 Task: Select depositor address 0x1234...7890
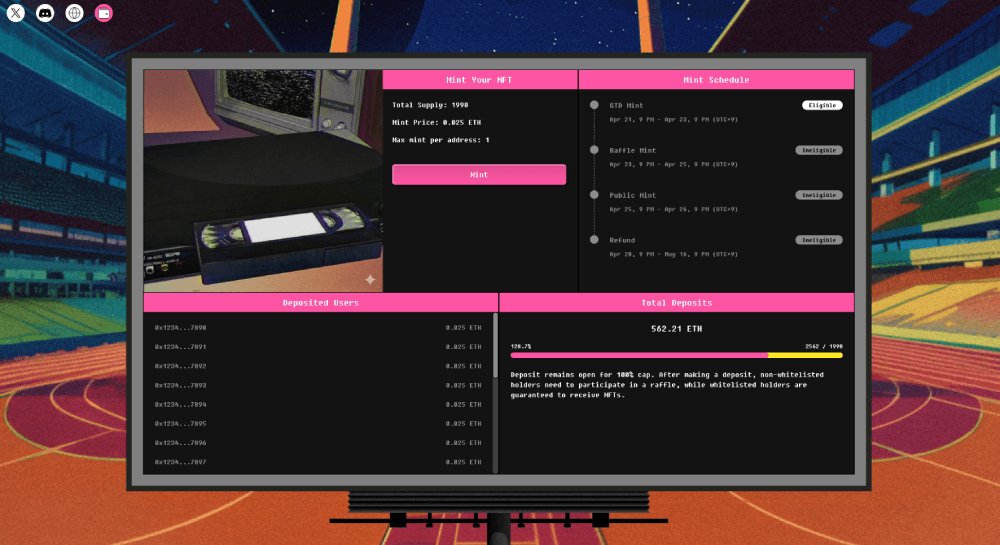pos(180,327)
